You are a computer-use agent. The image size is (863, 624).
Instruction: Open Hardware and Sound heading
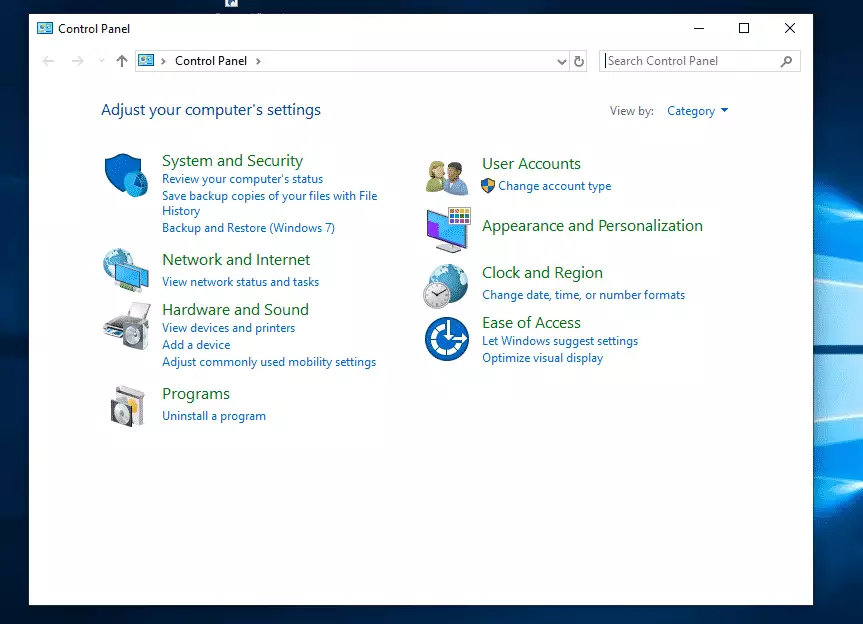[x=235, y=310]
